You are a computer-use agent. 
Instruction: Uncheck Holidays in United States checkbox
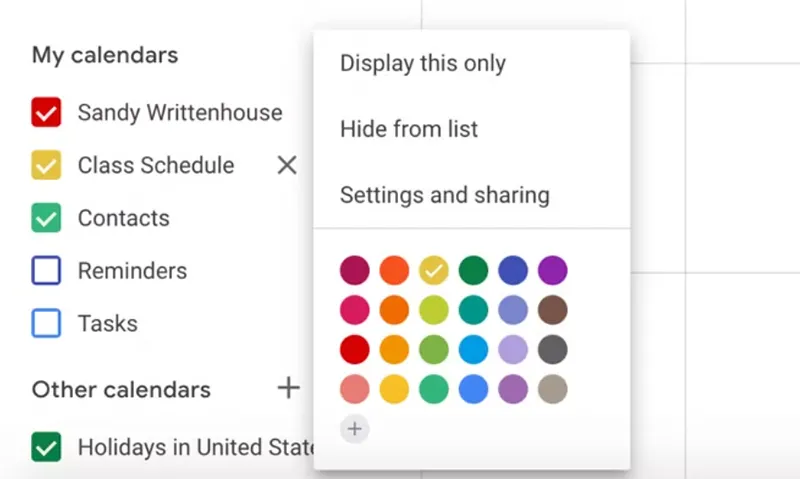[x=47, y=447]
